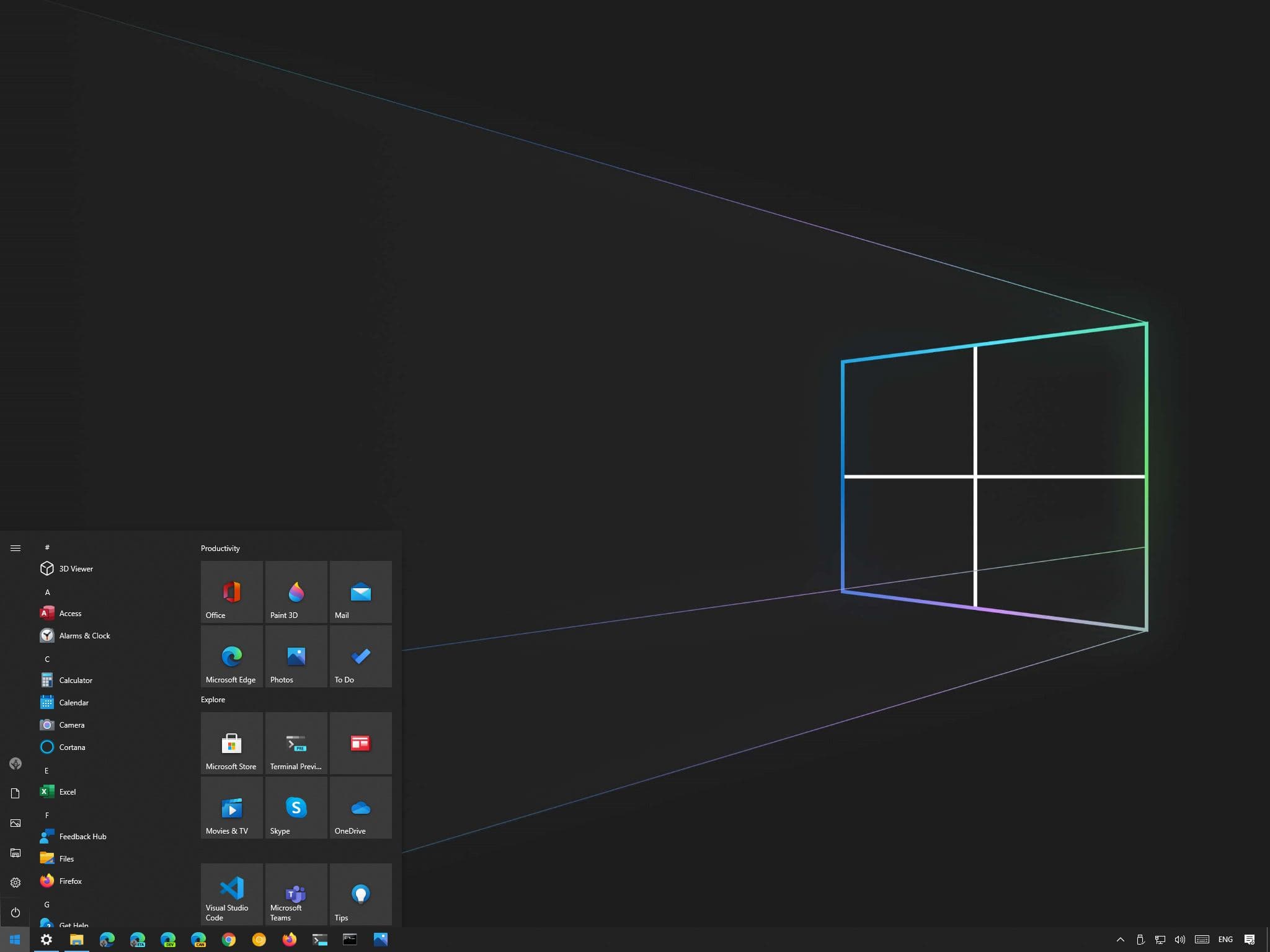The image size is (1270, 952).
Task: Click the Power icon in Start rail
Action: [16, 912]
